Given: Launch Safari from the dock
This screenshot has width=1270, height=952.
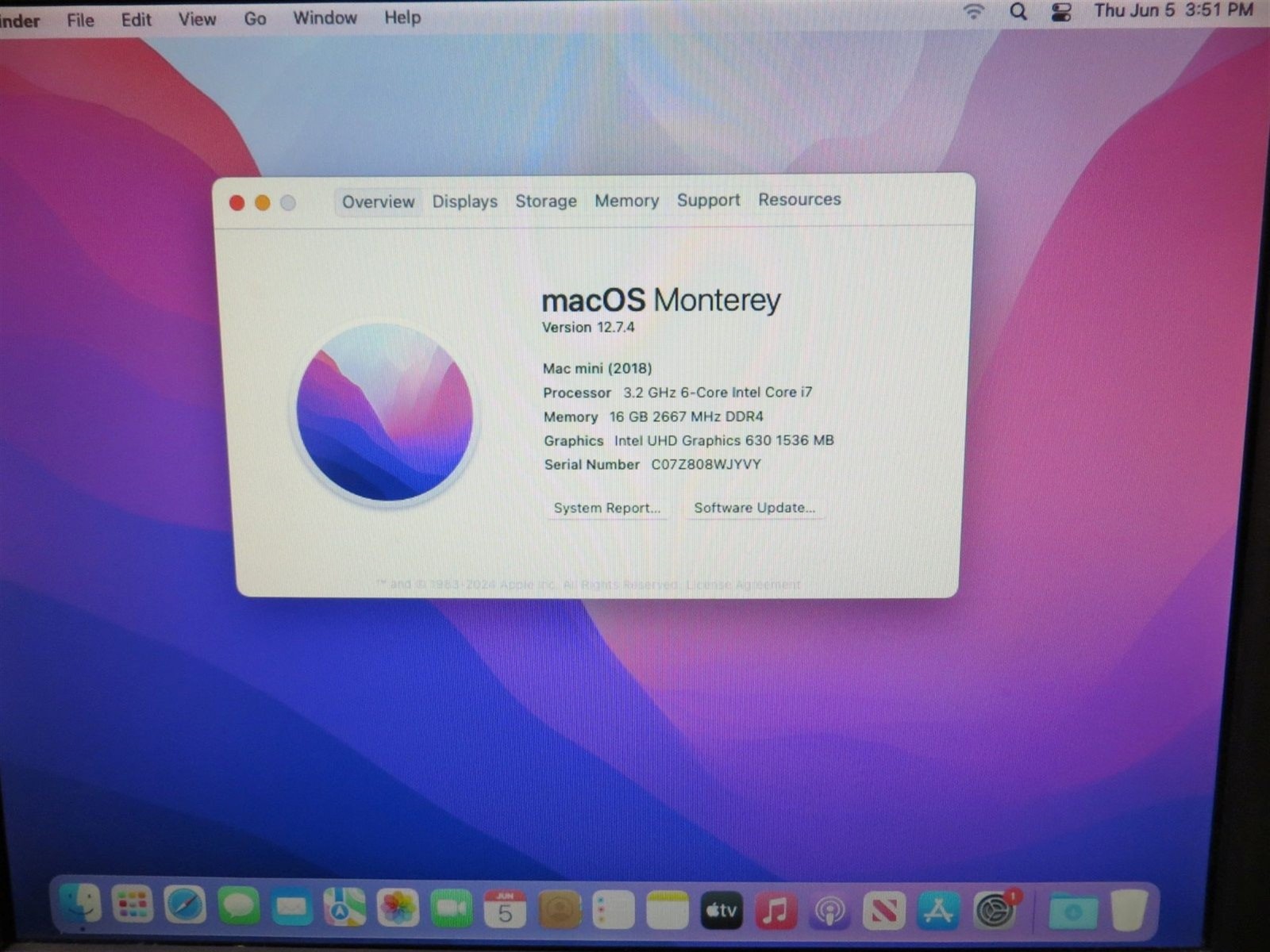Looking at the screenshot, I should click(186, 906).
